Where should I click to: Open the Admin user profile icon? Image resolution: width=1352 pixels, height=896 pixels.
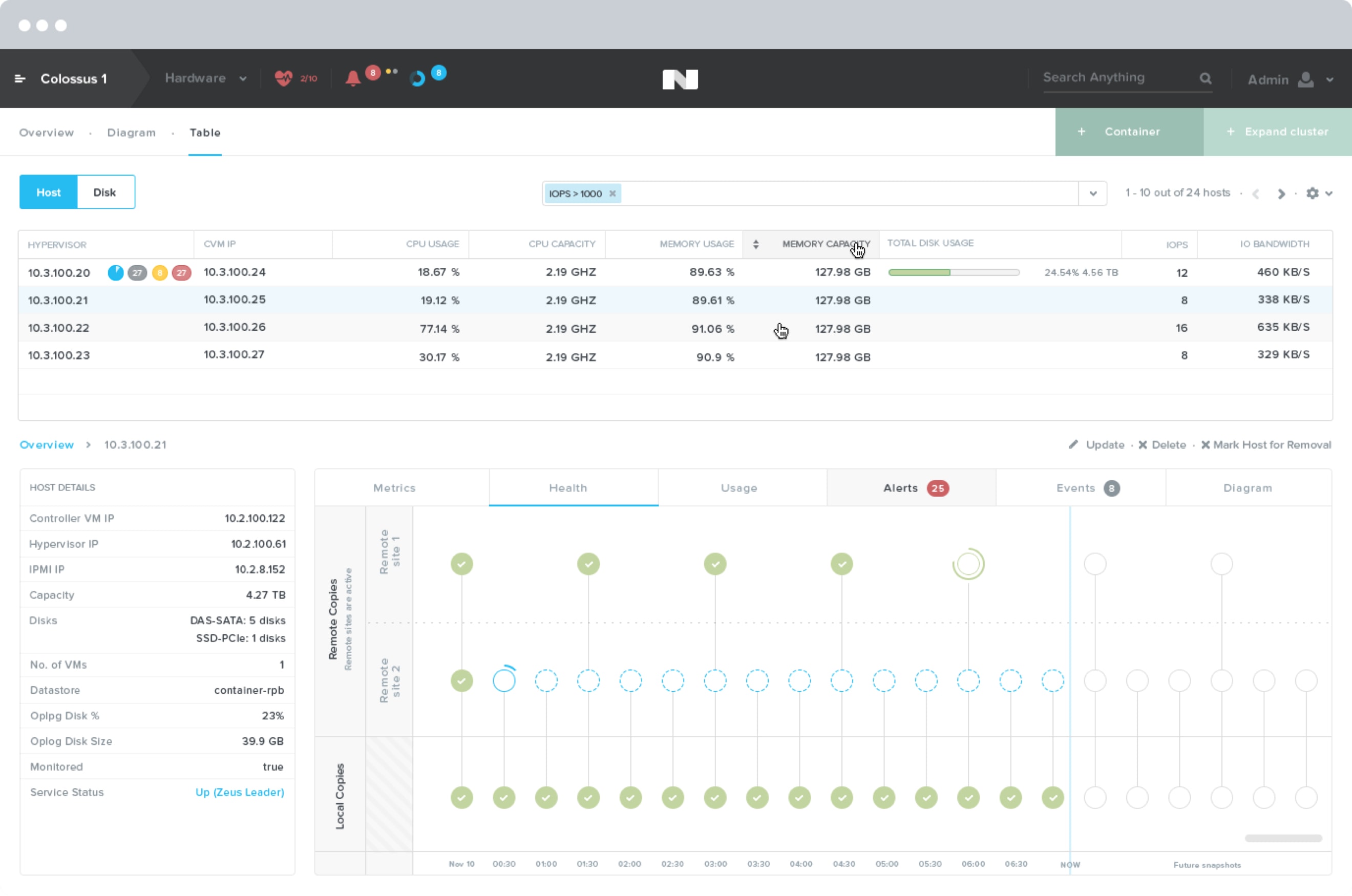tap(1306, 79)
